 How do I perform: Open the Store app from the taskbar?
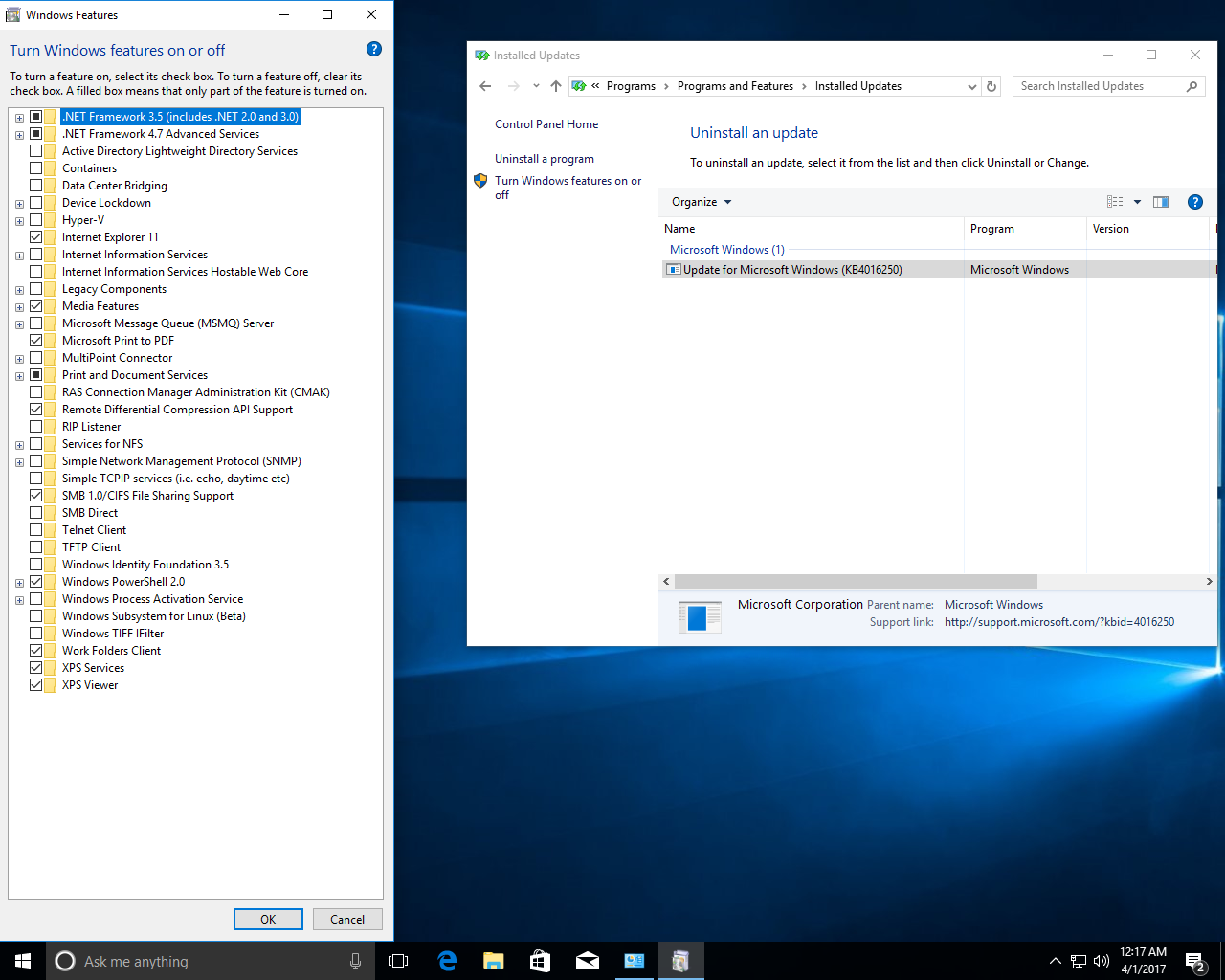point(541,961)
